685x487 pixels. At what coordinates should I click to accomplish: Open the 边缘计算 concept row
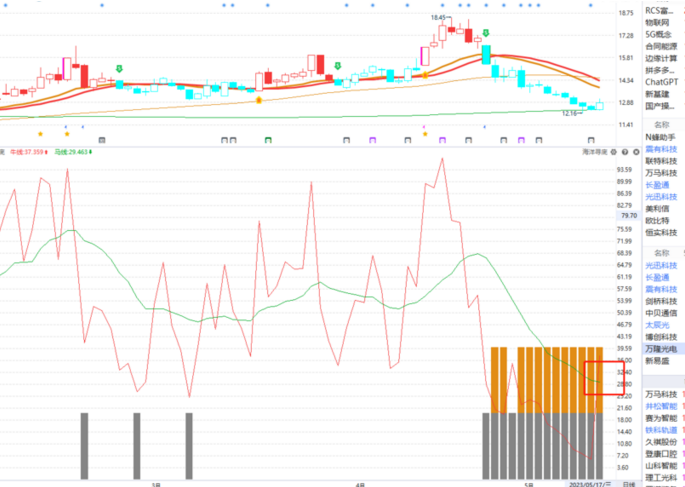(662, 59)
